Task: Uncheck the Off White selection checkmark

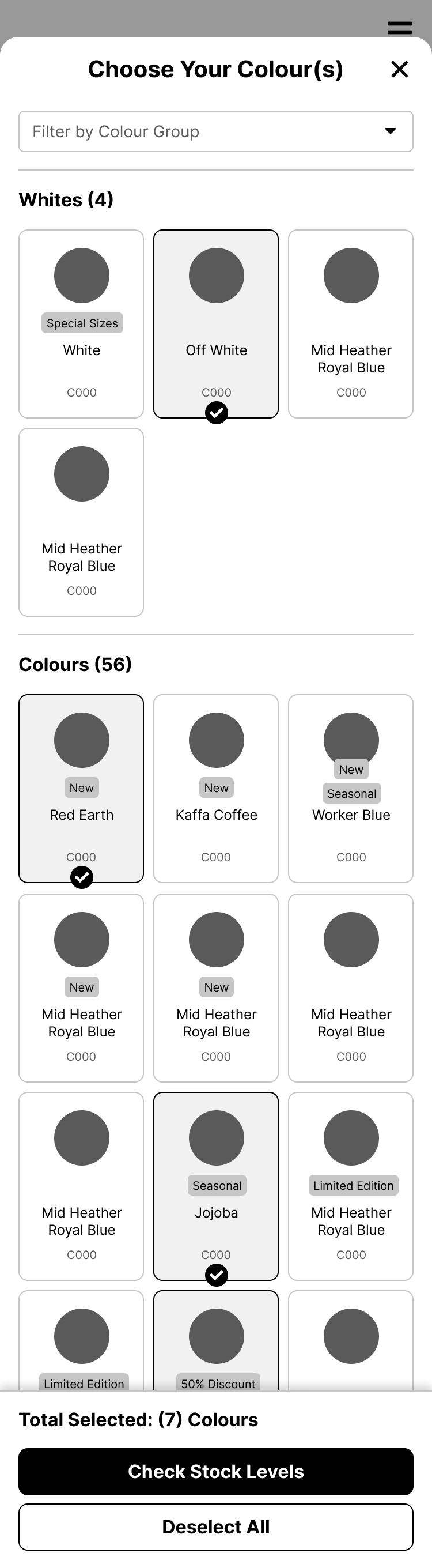Action: coord(217,413)
